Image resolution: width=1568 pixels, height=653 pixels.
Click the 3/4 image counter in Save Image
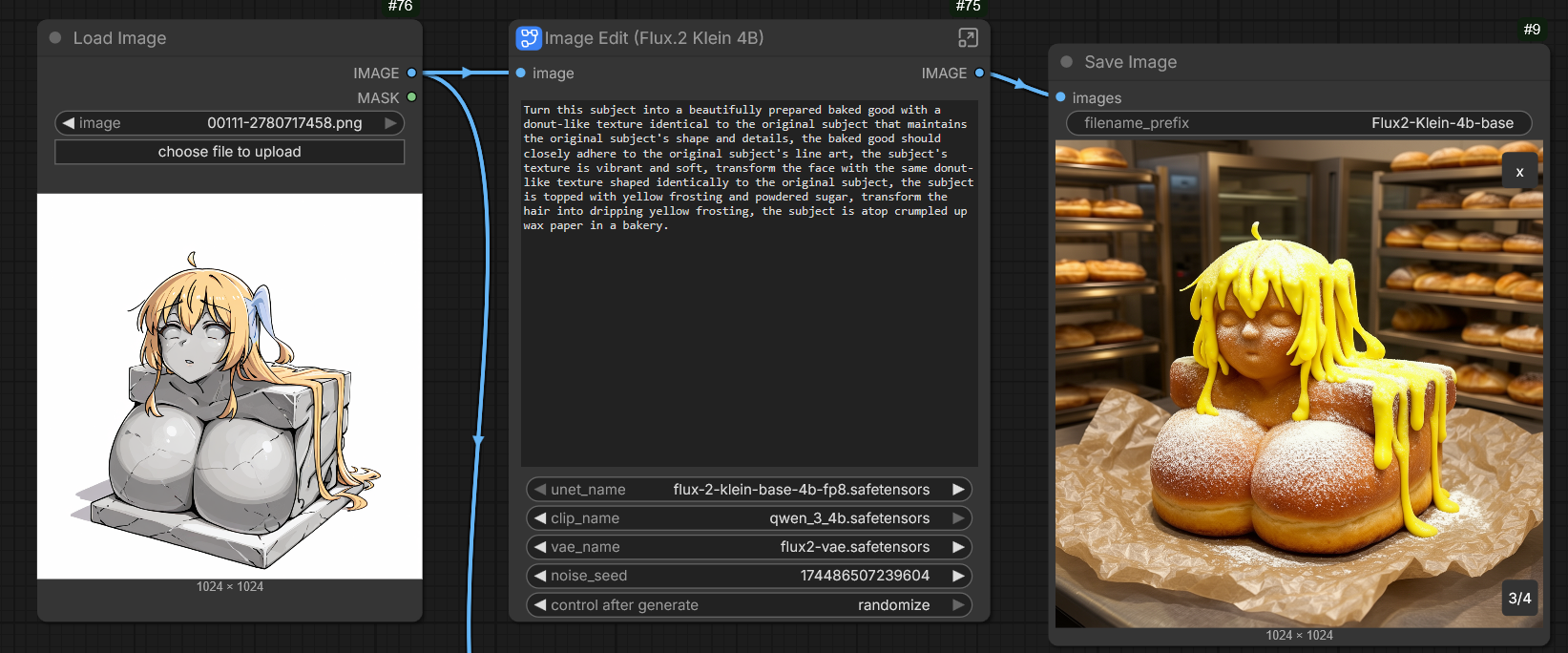(1519, 598)
